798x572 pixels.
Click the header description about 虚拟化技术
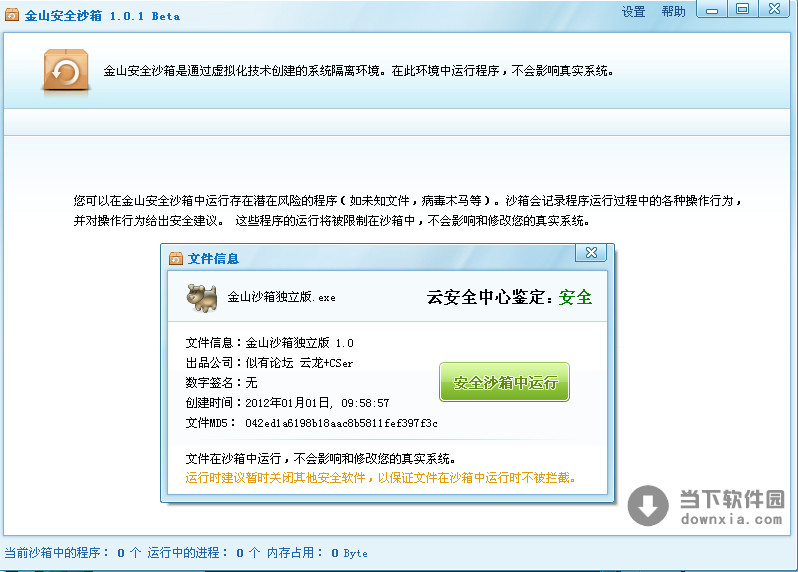point(358,71)
